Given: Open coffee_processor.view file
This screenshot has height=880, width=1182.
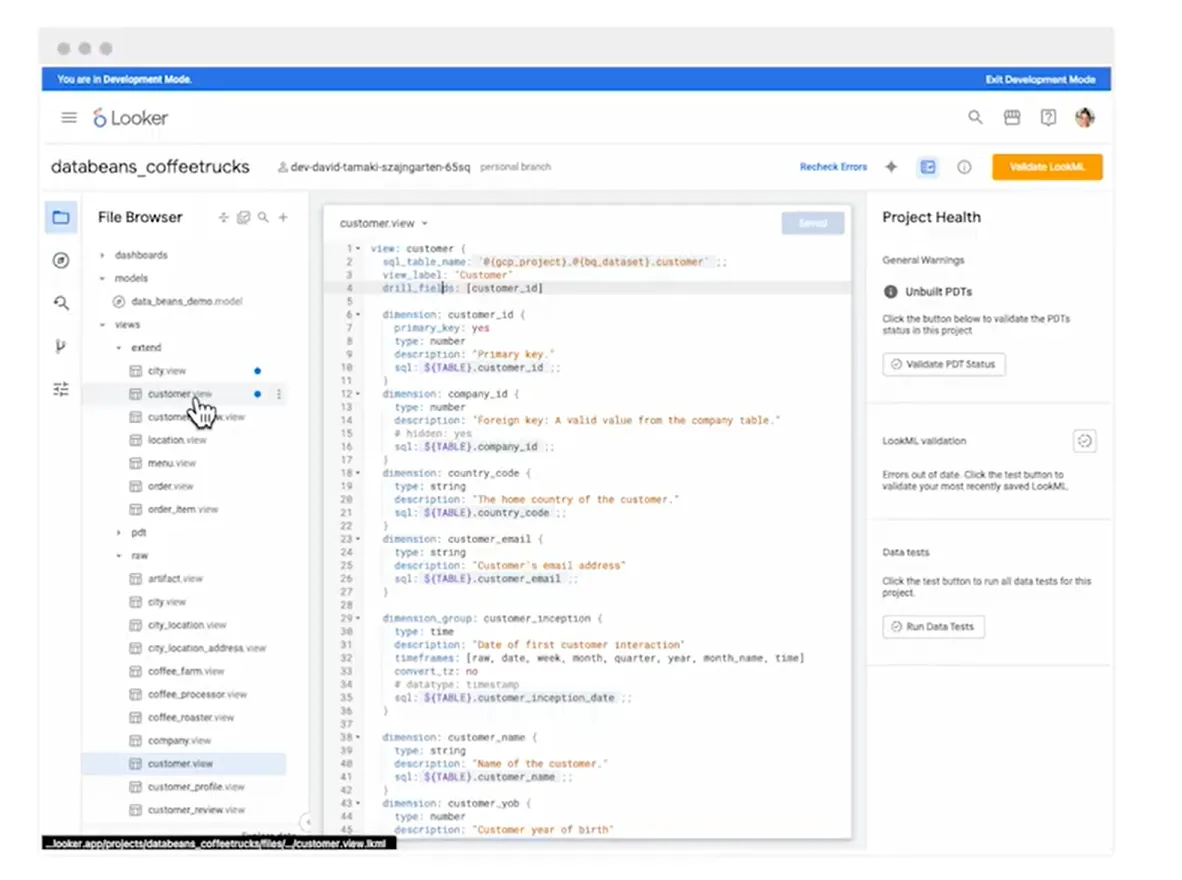Looking at the screenshot, I should click(x=198, y=694).
